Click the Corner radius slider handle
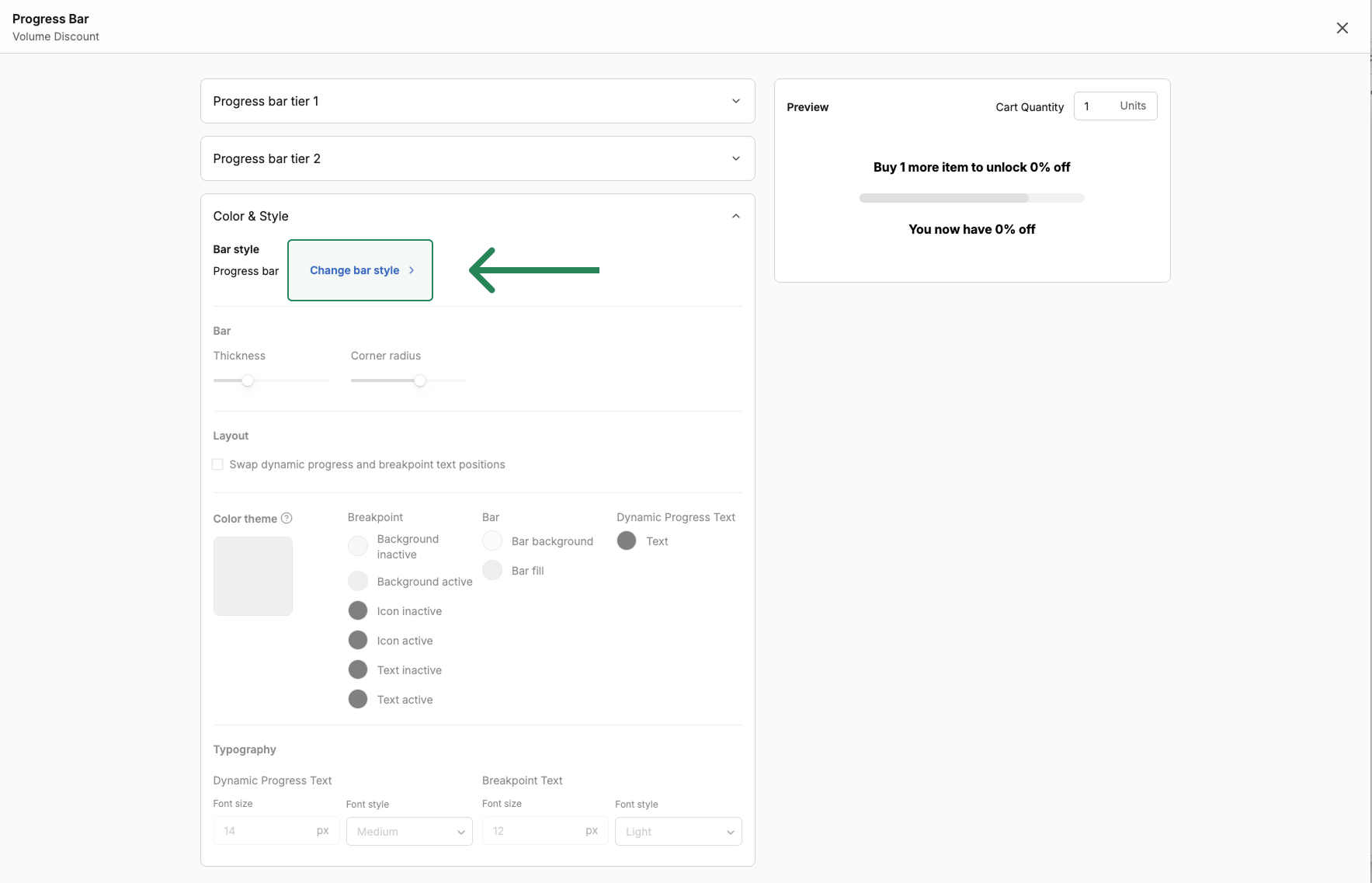Screen dimensions: 1372x883 point(420,381)
